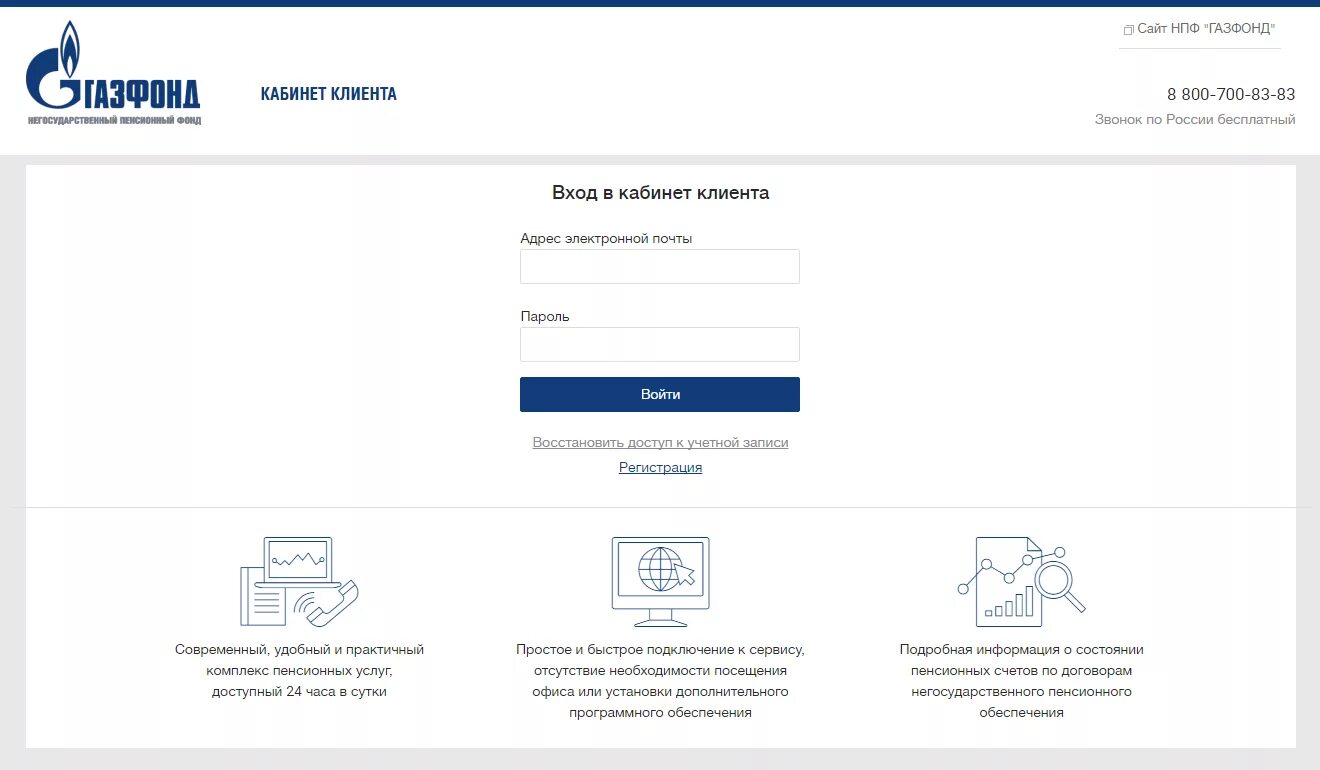Click the Войти button
Viewport: 1320px width, 770px height.
pyautogui.click(x=660, y=394)
